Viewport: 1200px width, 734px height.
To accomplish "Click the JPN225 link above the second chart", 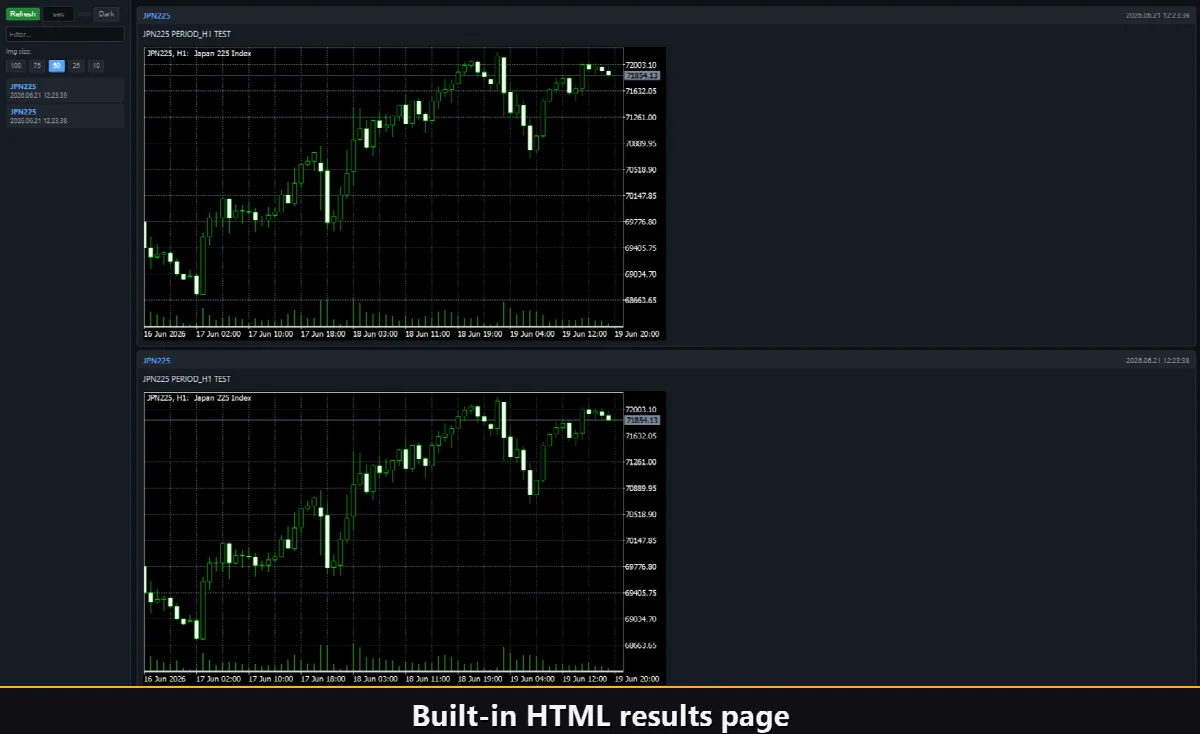I will point(156,360).
